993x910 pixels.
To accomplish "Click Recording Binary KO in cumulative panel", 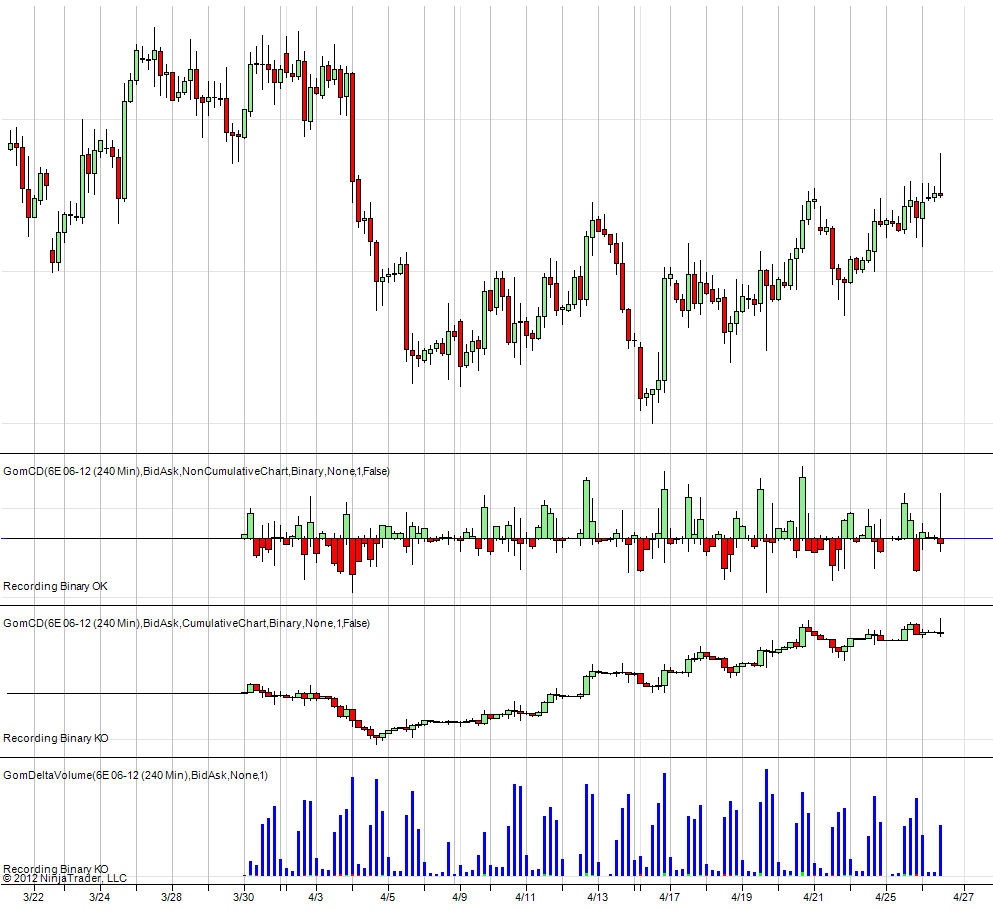I will (56, 738).
